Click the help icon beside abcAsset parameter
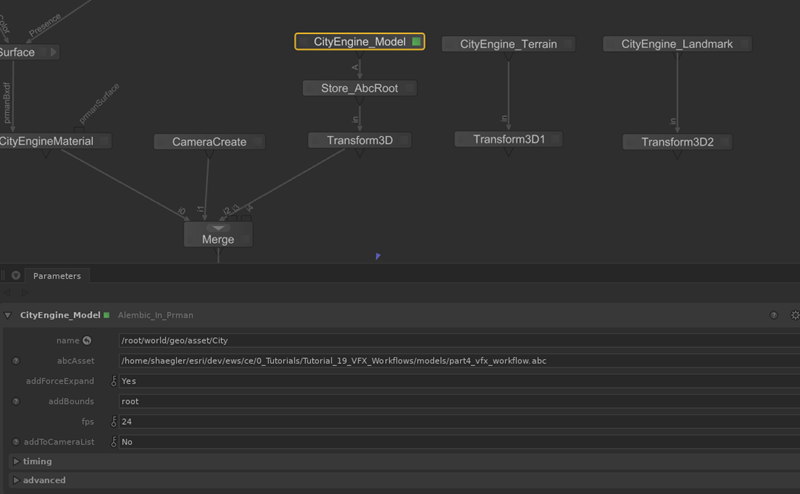Image resolution: width=800 pixels, height=494 pixels. pos(16,361)
